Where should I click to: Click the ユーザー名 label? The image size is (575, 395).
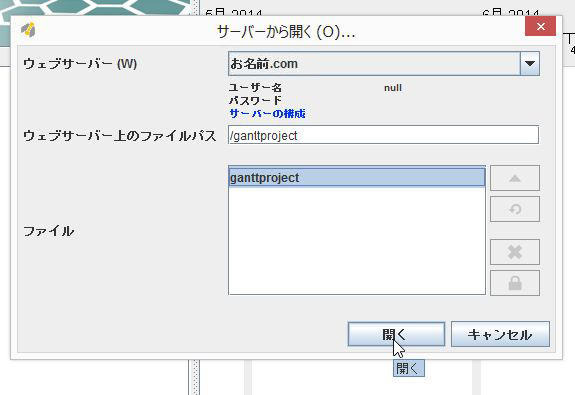(x=255, y=88)
